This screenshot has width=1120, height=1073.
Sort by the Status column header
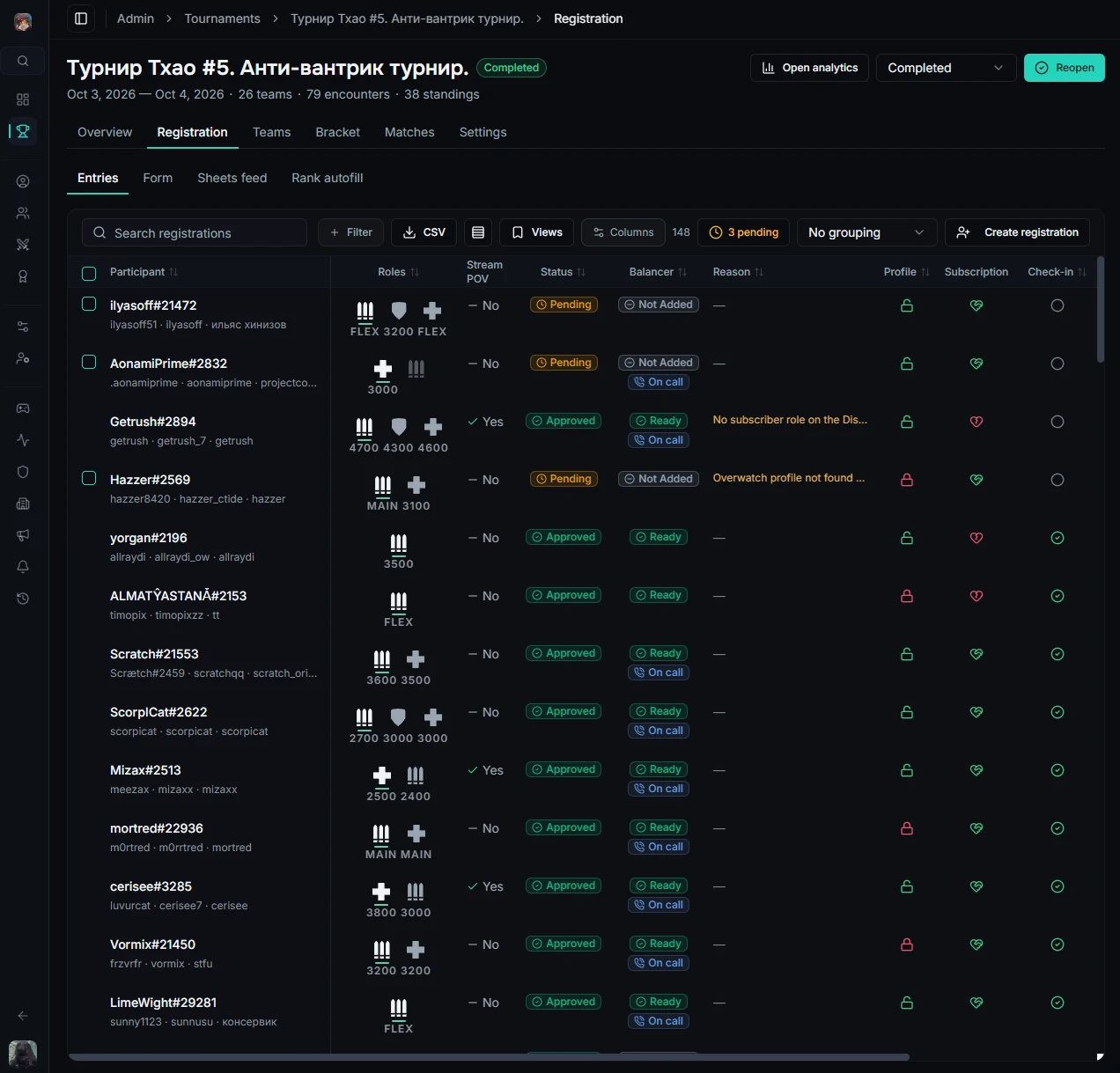(x=563, y=272)
